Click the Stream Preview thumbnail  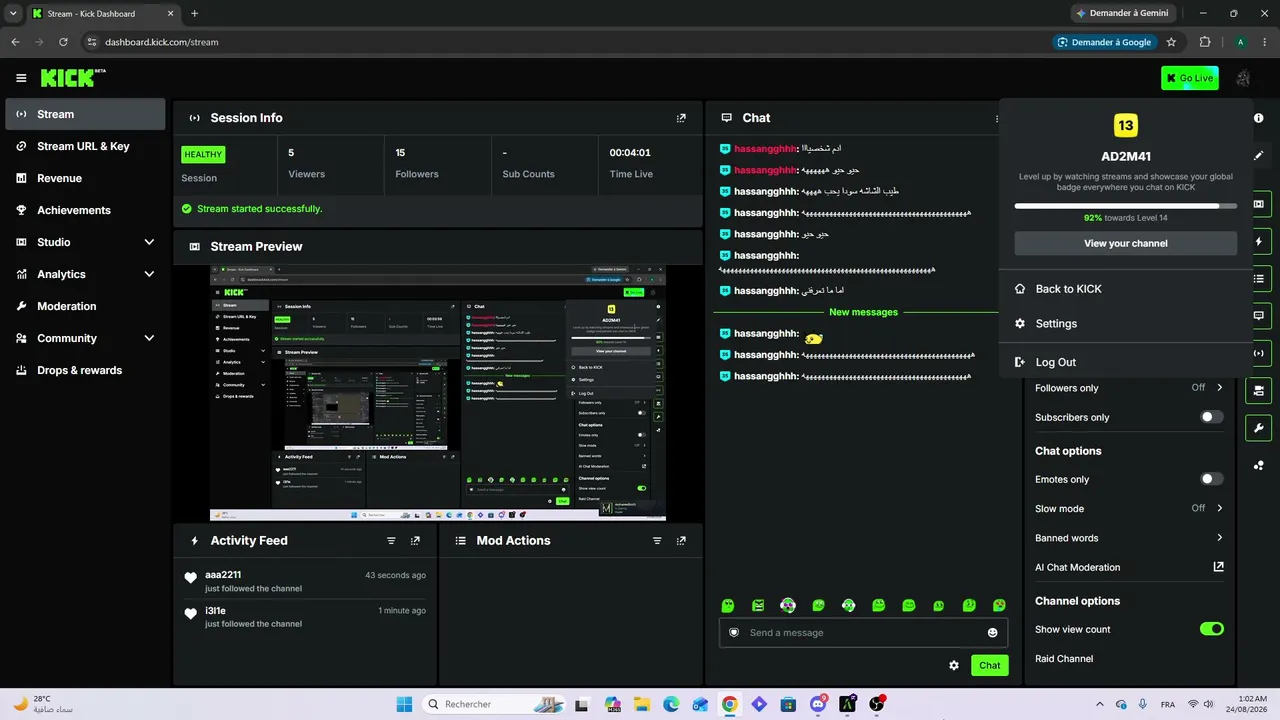(438, 393)
